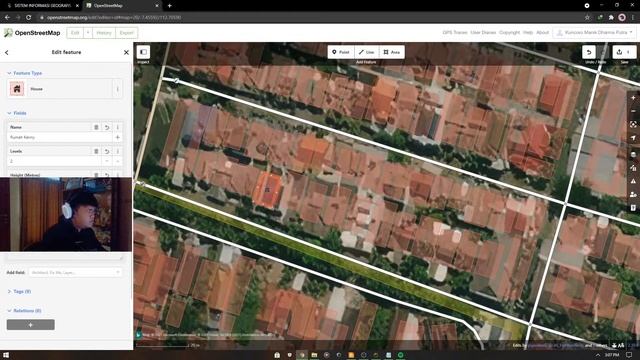The height and width of the screenshot is (360, 640).
Task: Close the Edit feature panel
Action: click(126, 52)
